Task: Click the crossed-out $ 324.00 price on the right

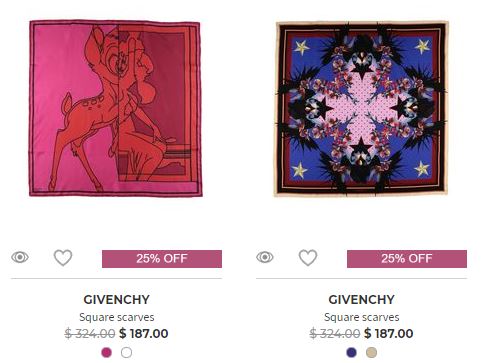Action: 335,333
